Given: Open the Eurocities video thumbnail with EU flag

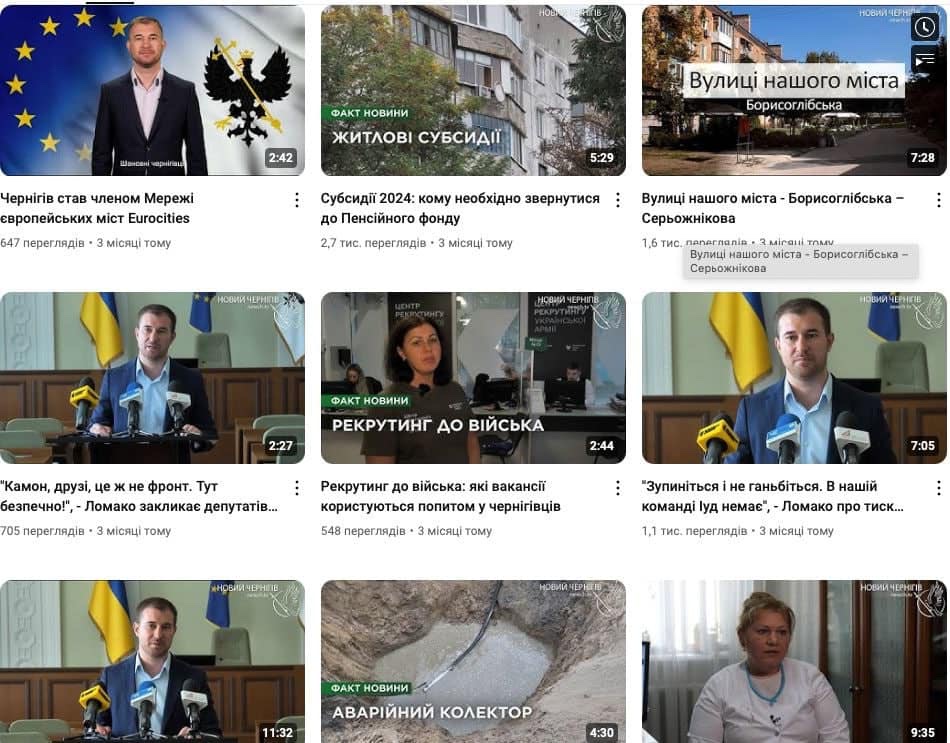Looking at the screenshot, I should (152, 90).
